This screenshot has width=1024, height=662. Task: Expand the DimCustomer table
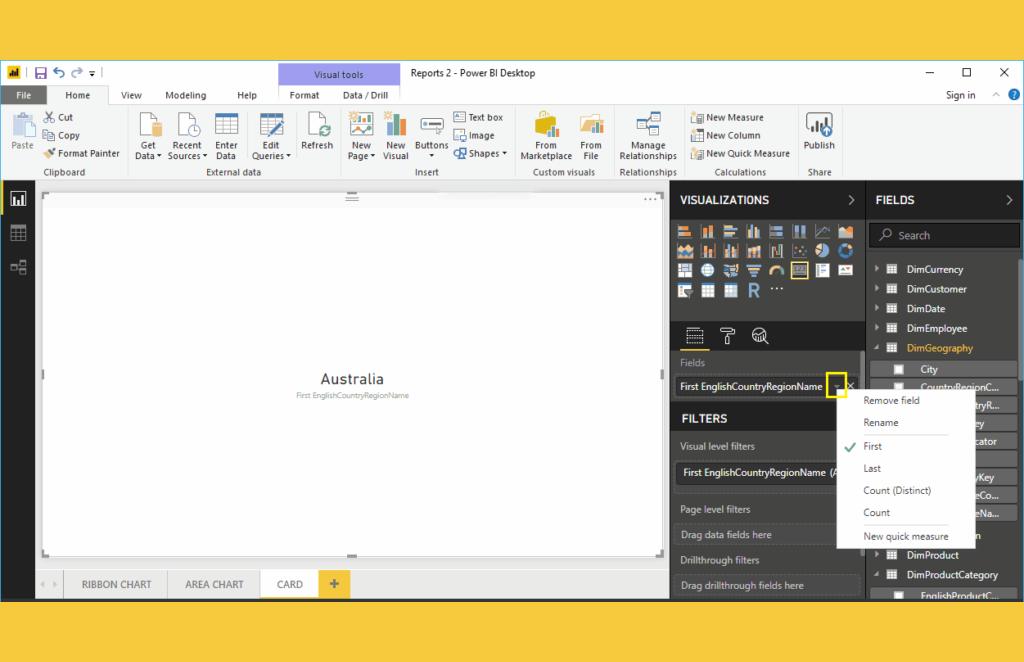[x=876, y=289]
